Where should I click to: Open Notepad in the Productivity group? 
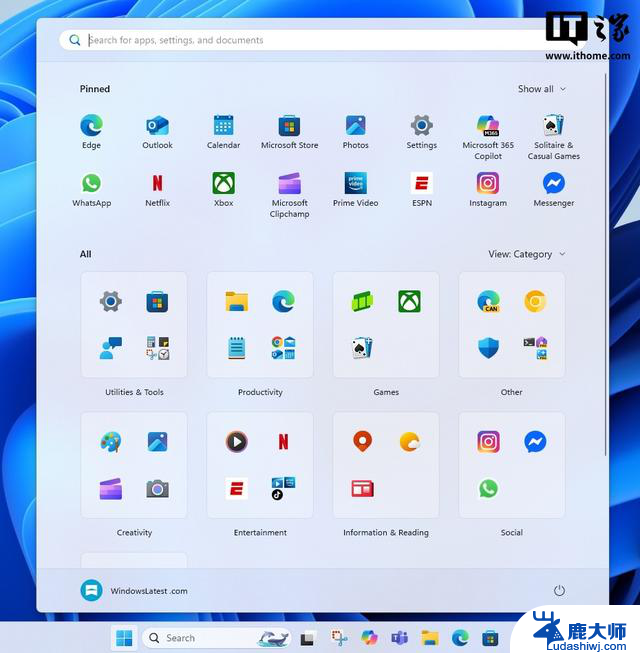[237, 348]
